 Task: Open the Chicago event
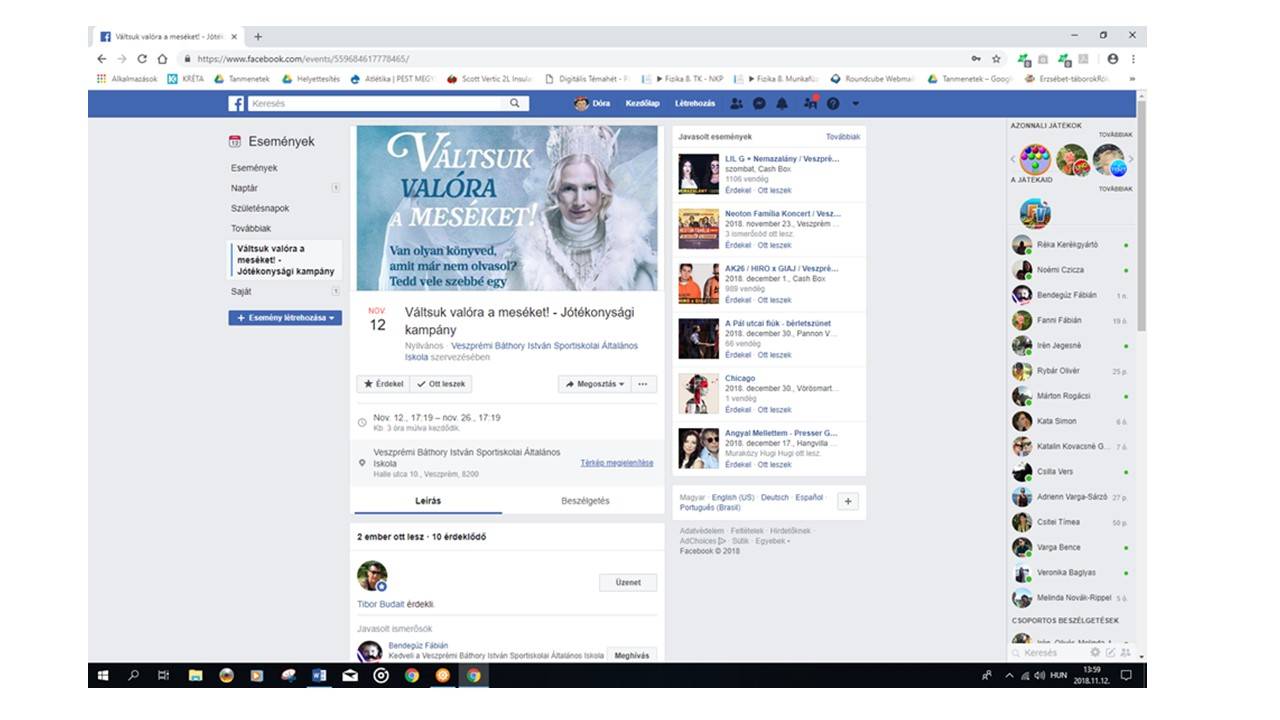[x=740, y=378]
